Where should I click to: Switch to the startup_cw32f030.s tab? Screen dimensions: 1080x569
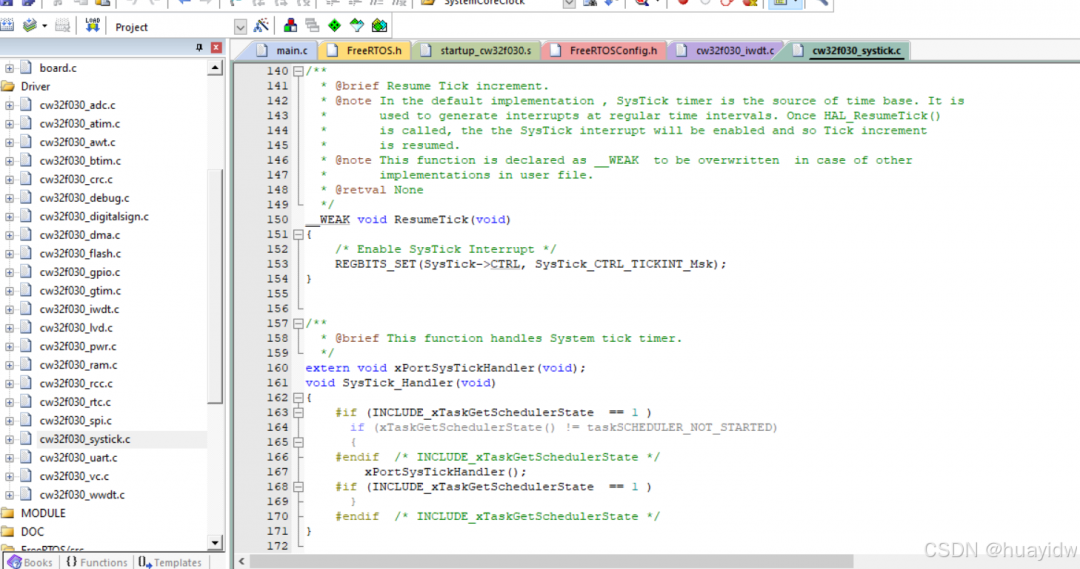(478, 50)
